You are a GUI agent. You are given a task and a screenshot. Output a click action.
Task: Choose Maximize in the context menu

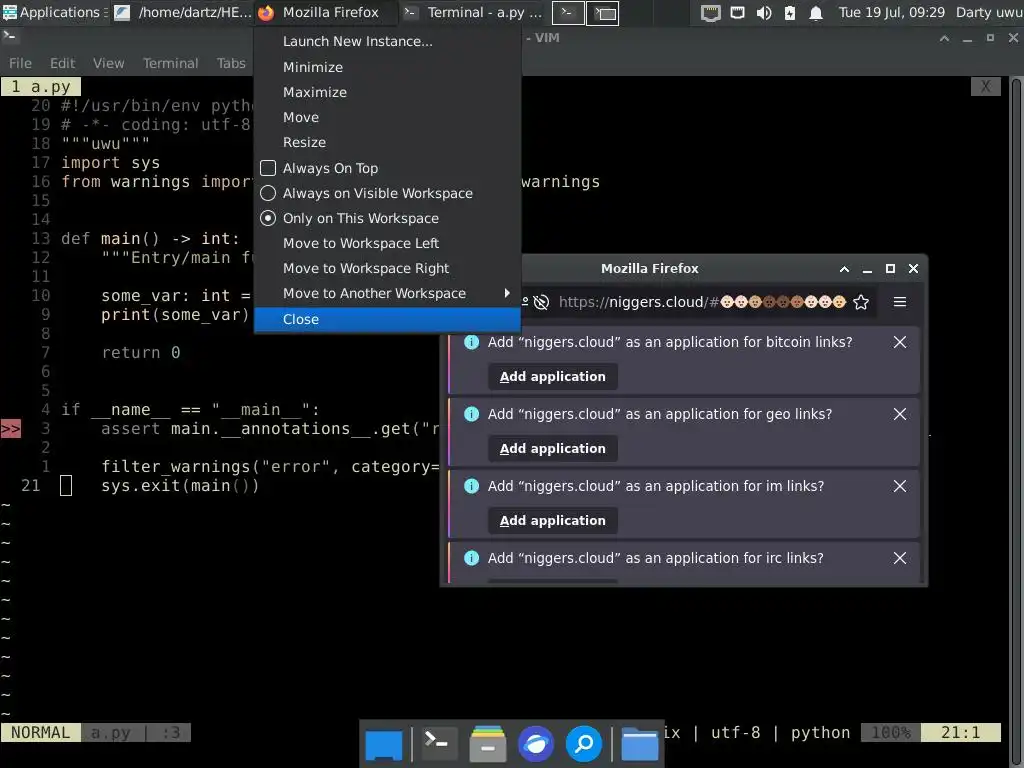point(387,92)
